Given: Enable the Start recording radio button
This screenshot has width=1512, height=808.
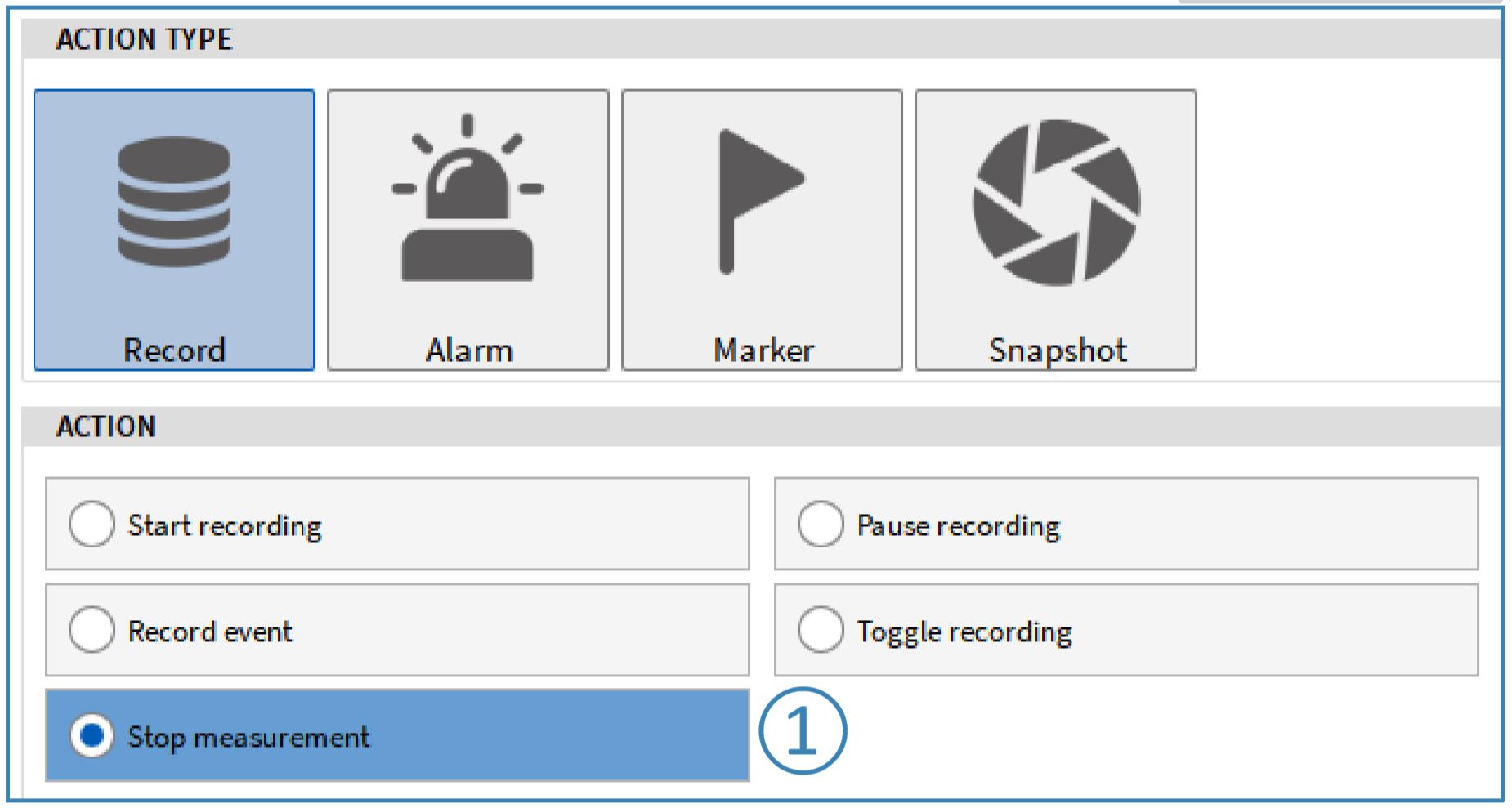Looking at the screenshot, I should (92, 524).
